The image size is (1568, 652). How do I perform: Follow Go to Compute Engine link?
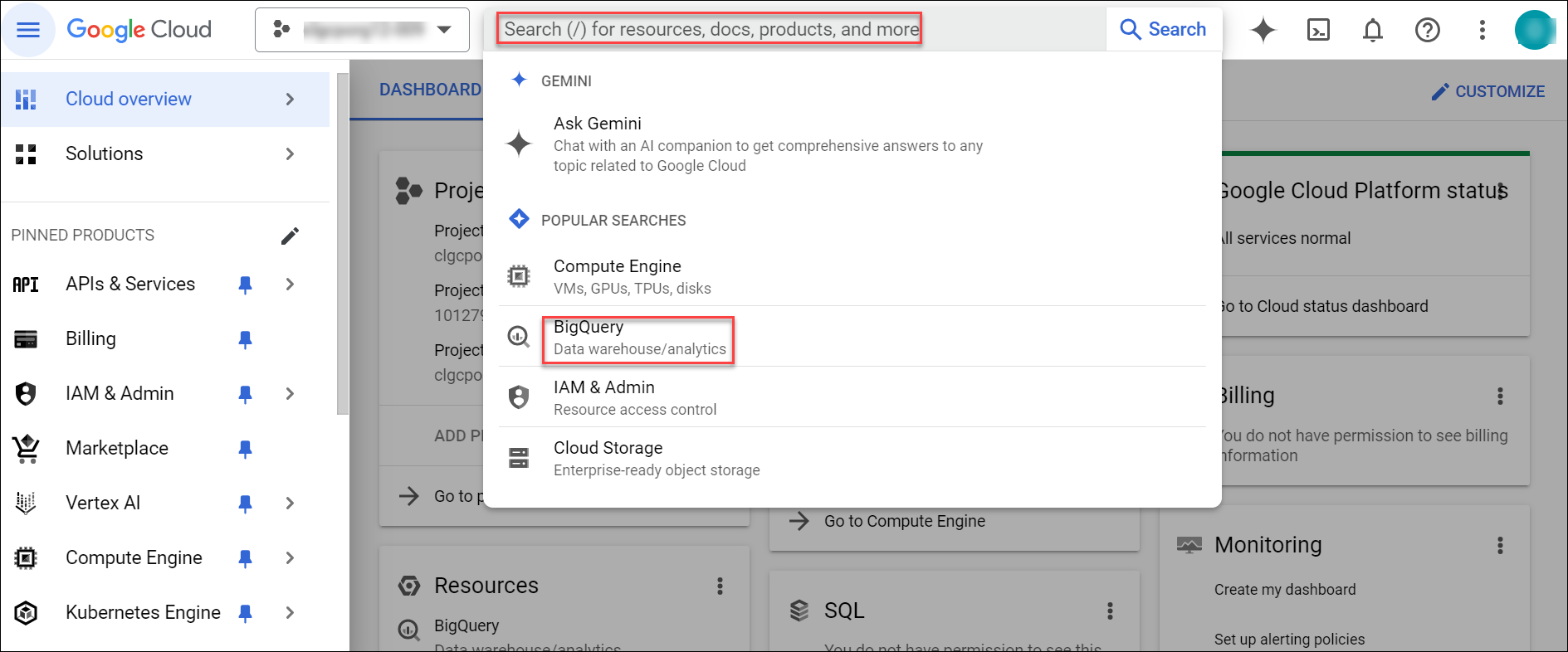click(904, 521)
